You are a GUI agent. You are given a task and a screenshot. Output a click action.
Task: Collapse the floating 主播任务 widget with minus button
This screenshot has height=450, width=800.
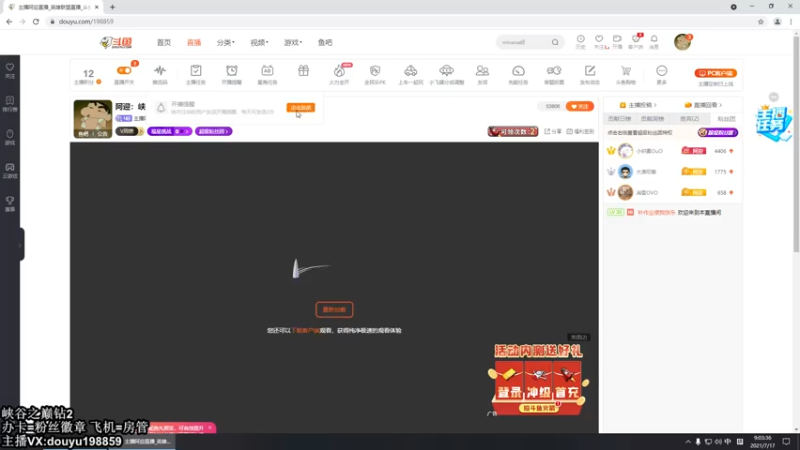point(774,97)
